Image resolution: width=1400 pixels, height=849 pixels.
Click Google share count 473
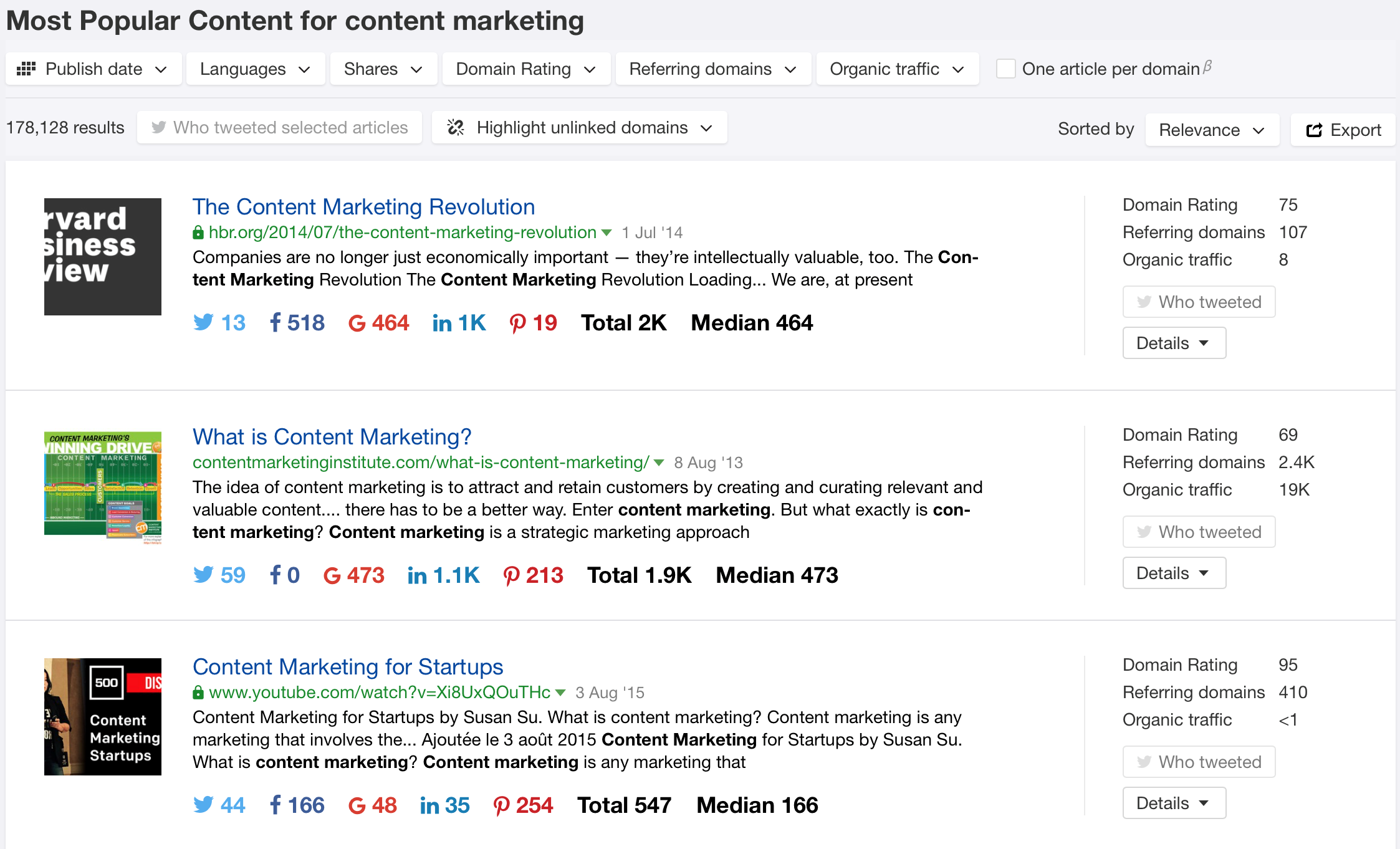coord(354,575)
